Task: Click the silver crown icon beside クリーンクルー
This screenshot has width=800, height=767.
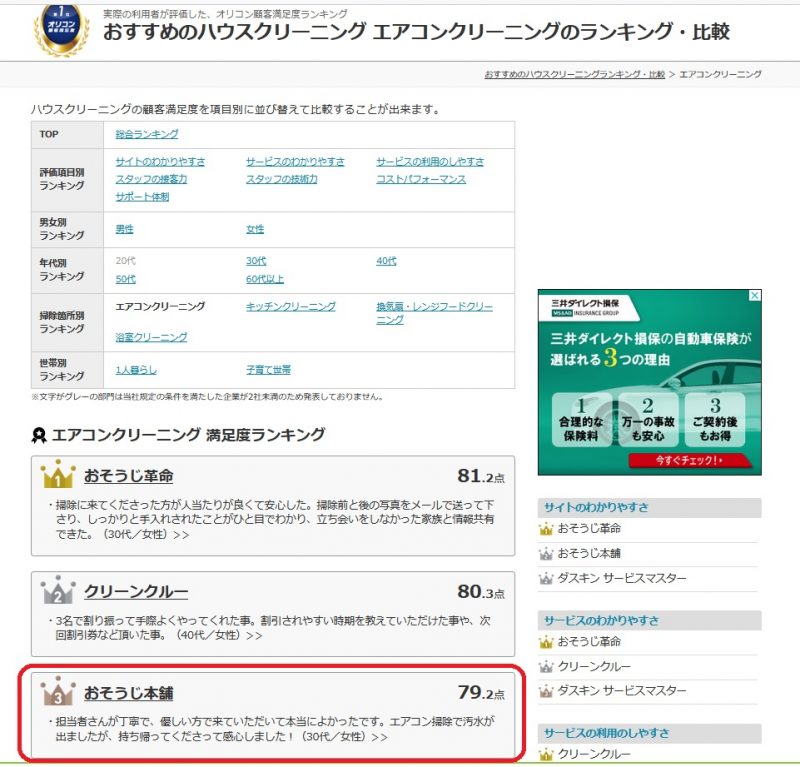Action: pos(58,591)
